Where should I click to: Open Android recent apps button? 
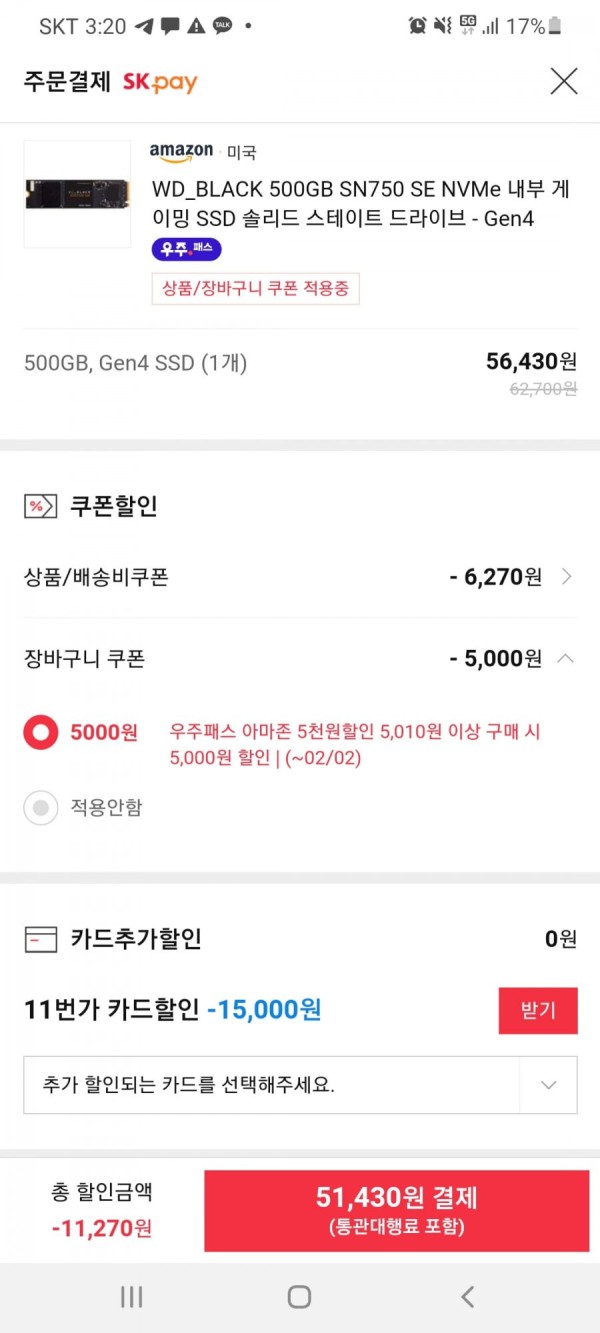[131, 1297]
